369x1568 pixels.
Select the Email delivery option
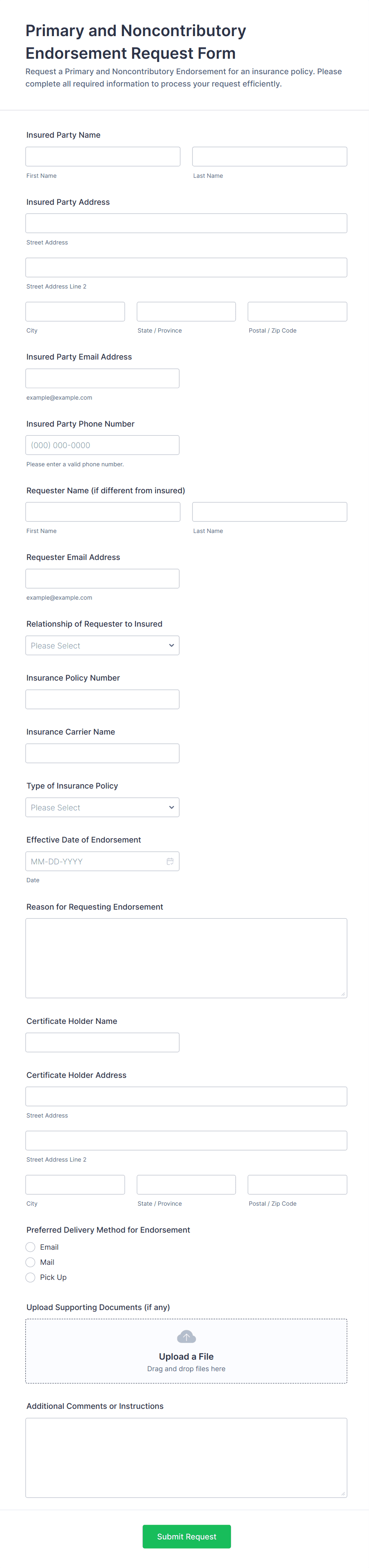point(31,1247)
